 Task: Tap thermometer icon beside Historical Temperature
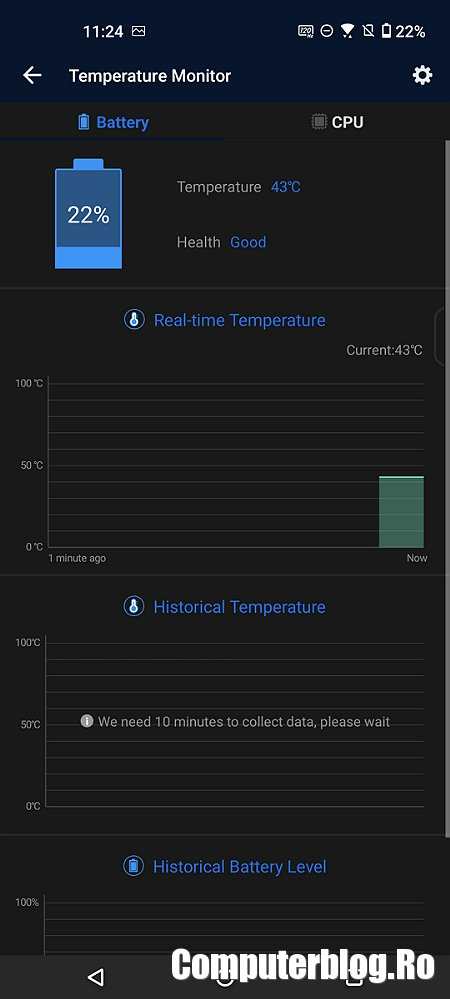coord(134,607)
